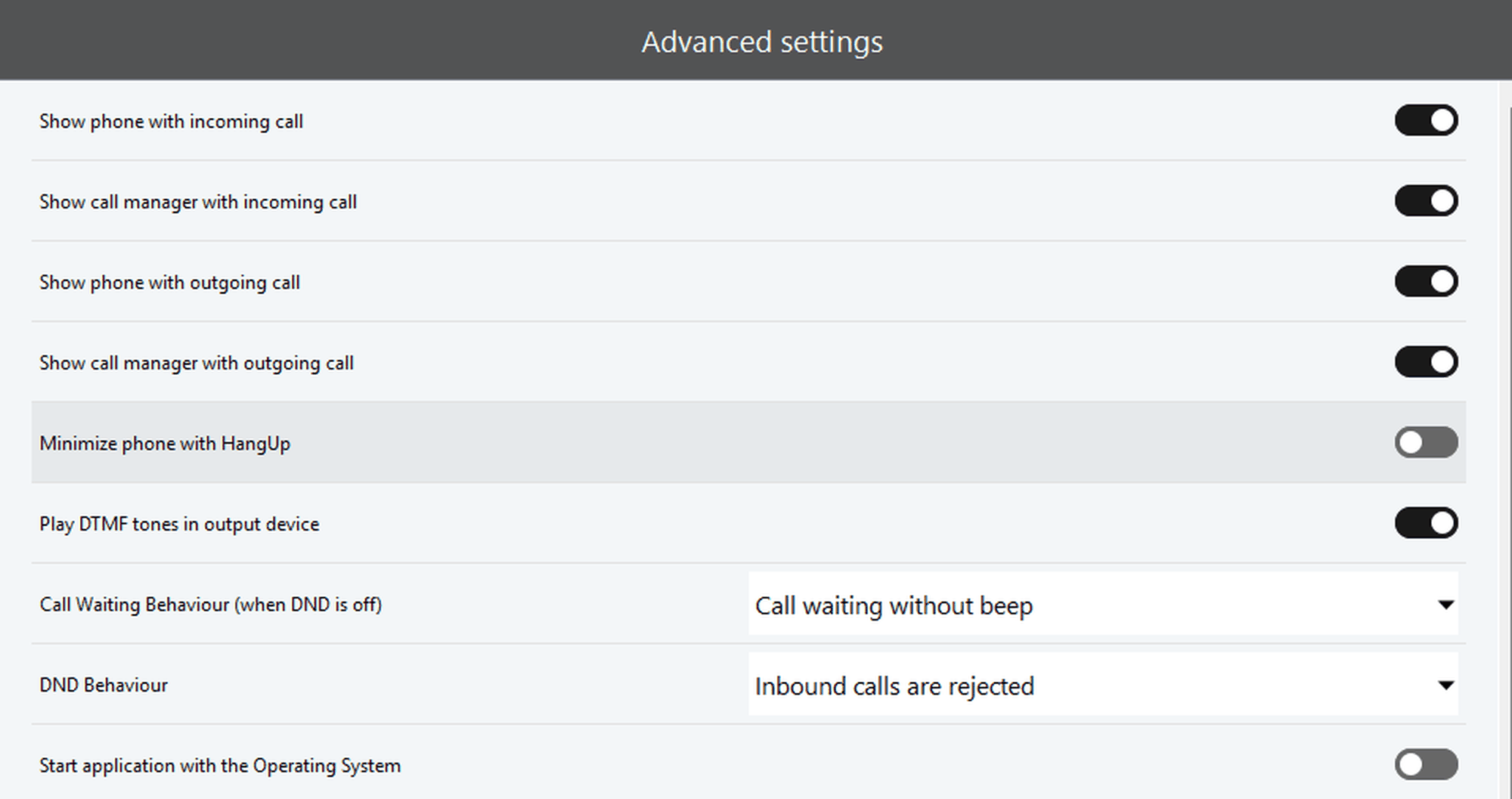Screen dimensions: 1512x799
Task: Enable Start application with the Operating System
Action: [1426, 765]
